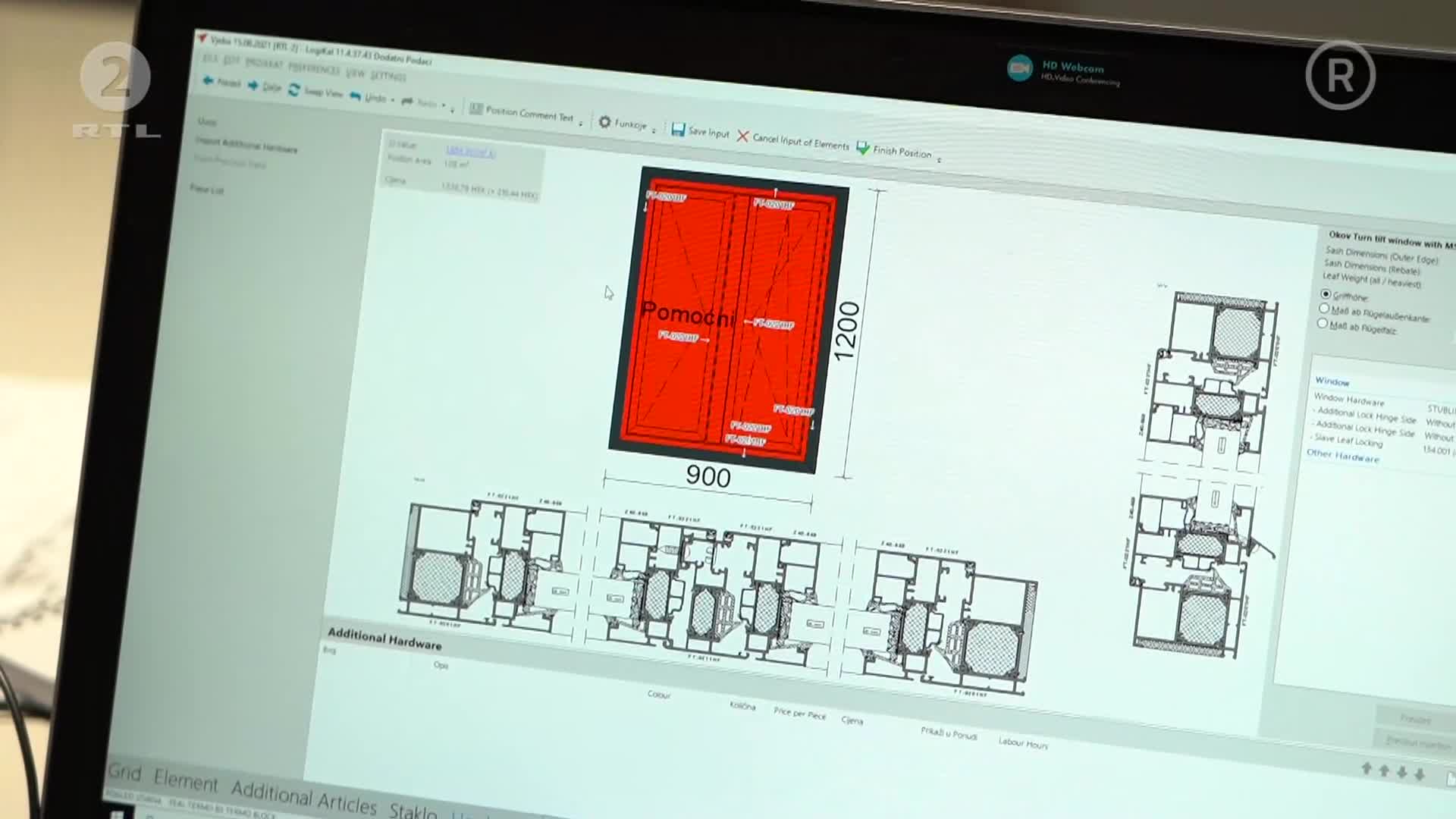Expand the Undo dropdown arrow
This screenshot has width=1456, height=819.
click(x=393, y=101)
